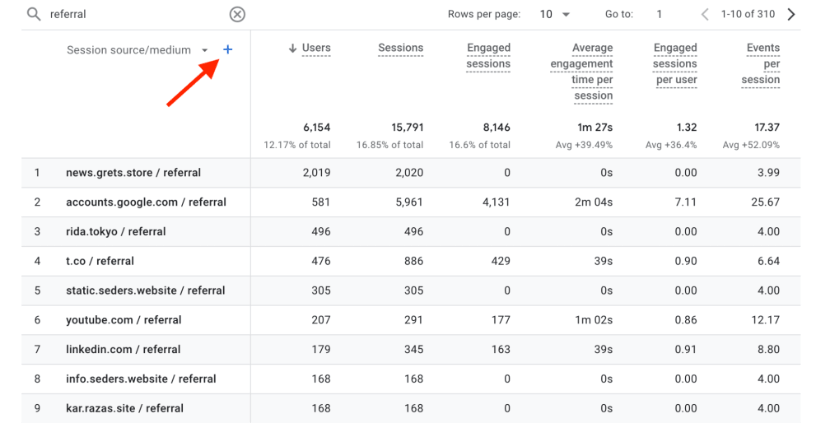Expand Session source/medium dimension dropdown
823x423 pixels.
tap(205, 50)
